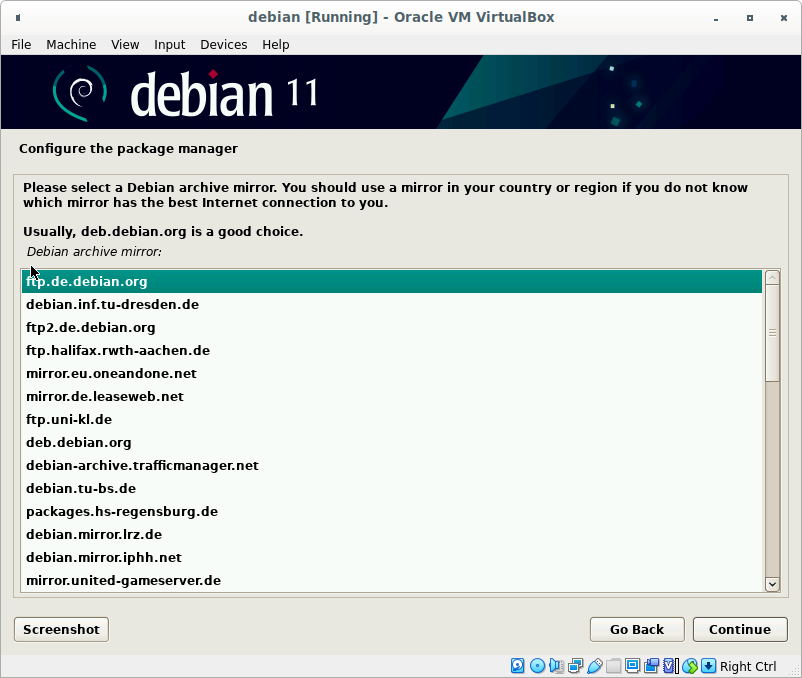The height and width of the screenshot is (678, 802).
Task: Select deb.debian.org mirror from list
Action: coord(79,442)
